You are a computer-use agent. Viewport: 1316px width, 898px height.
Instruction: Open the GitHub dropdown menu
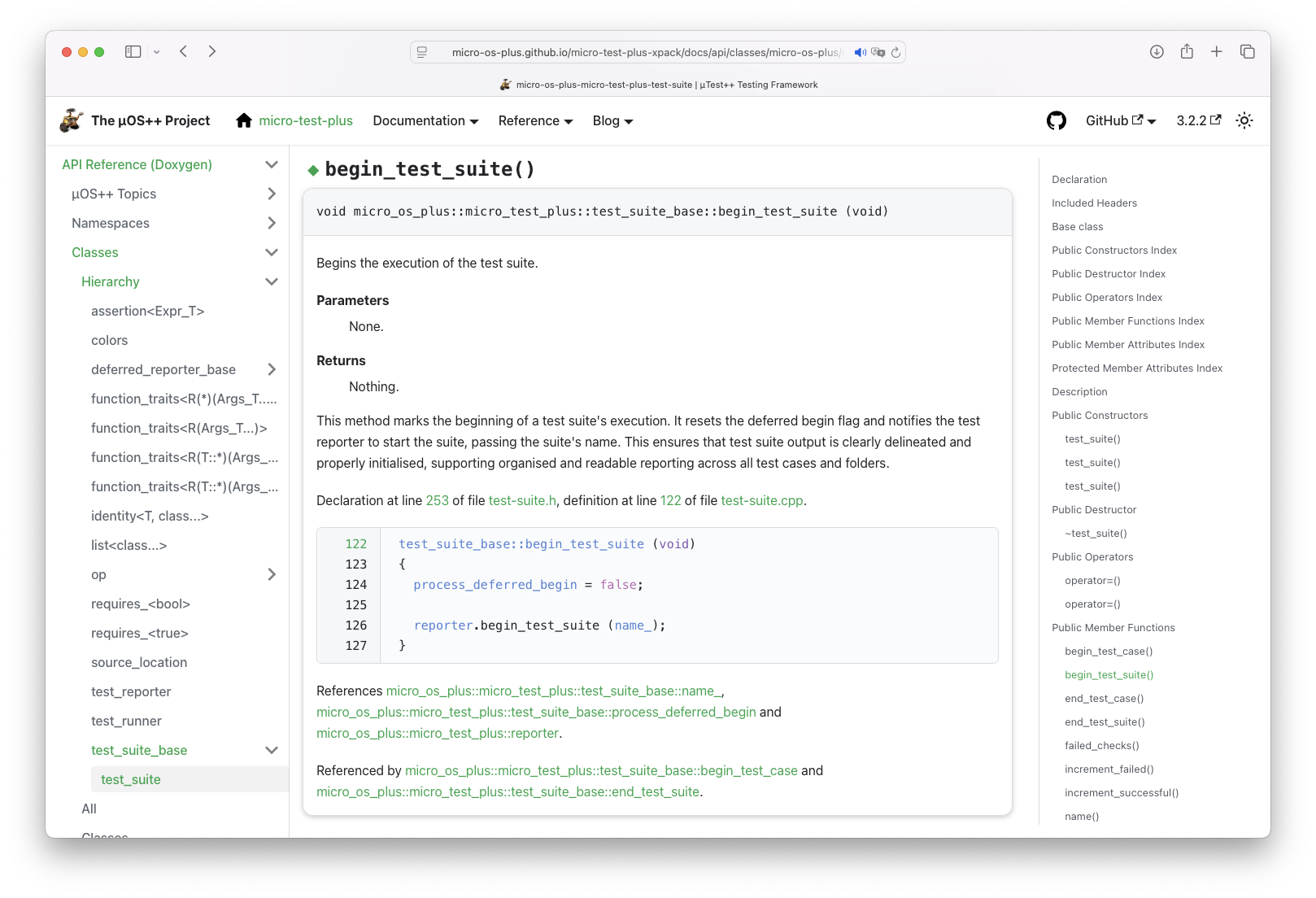pyautogui.click(x=1121, y=120)
